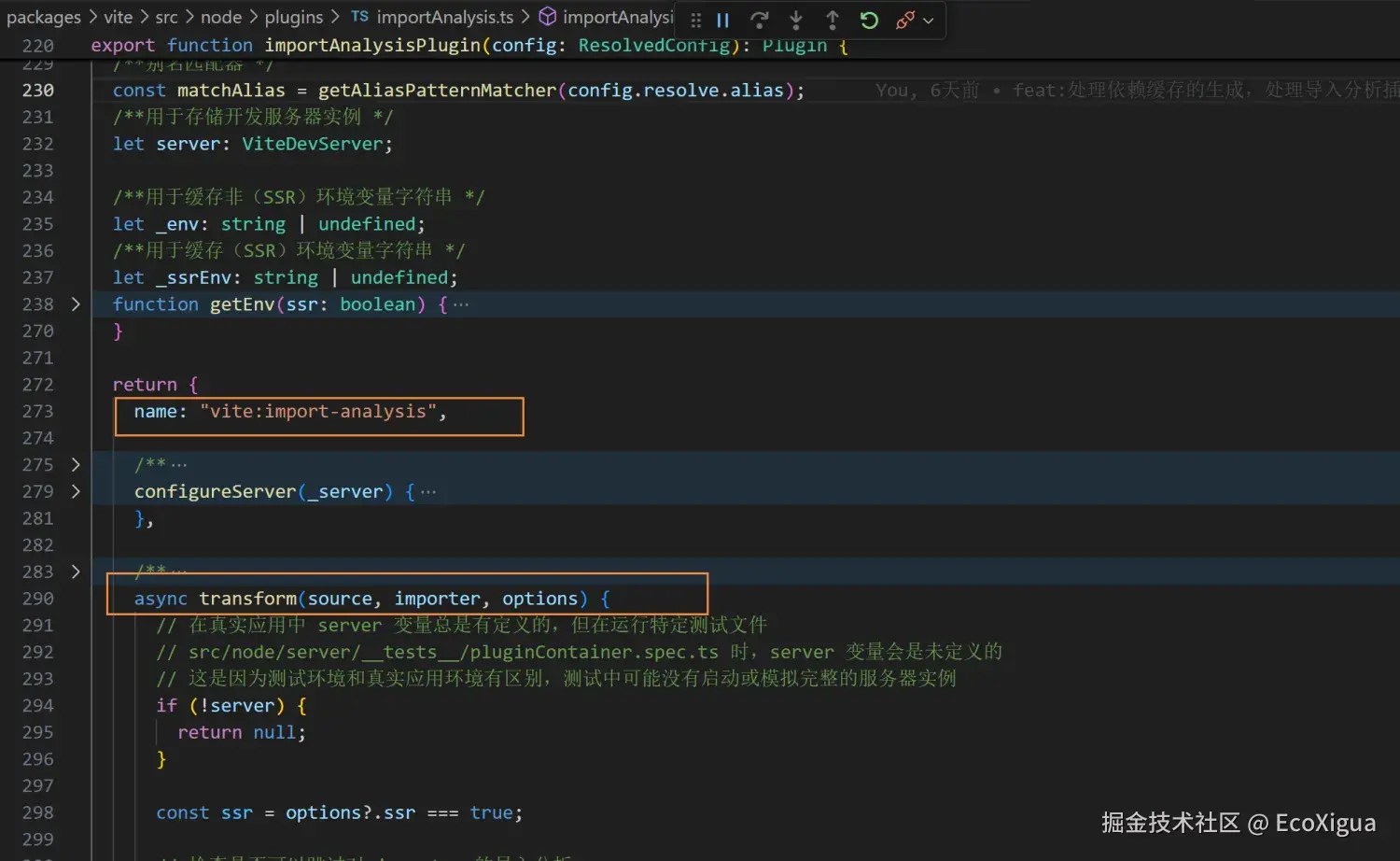Click 'boolean' type in getEnv signature
Viewport: 1400px width, 861px height.
(378, 304)
